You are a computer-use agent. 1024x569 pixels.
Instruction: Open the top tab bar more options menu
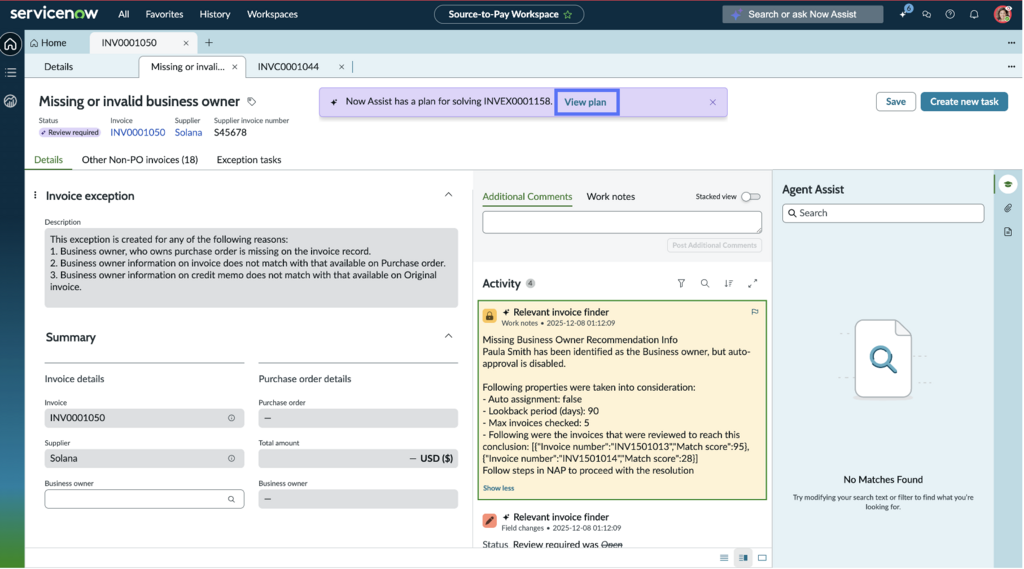pyautogui.click(x=1011, y=43)
